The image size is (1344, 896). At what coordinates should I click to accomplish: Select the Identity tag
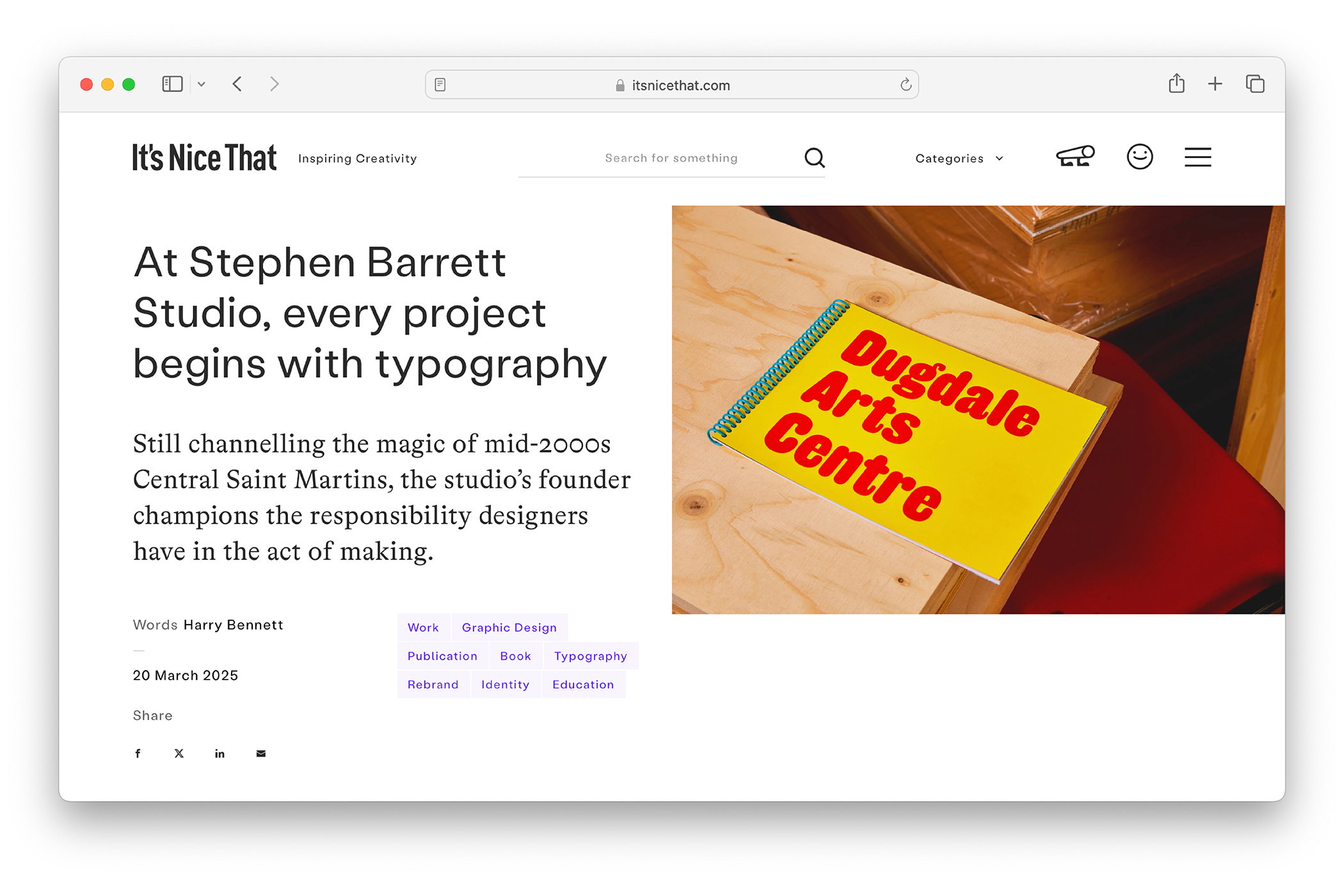tap(506, 684)
